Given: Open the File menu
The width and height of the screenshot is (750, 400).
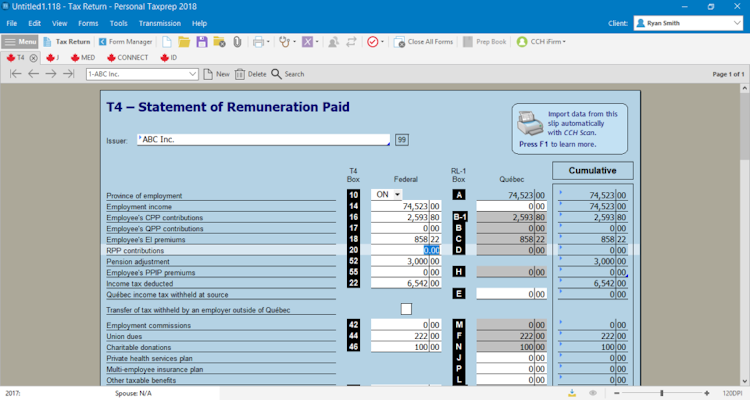Looking at the screenshot, I should [x=11, y=23].
